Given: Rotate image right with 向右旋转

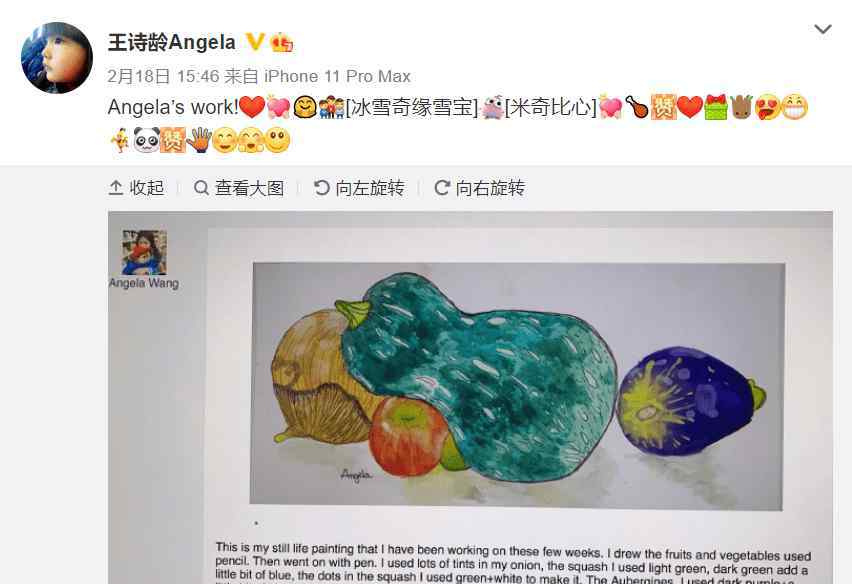Looking at the screenshot, I should 480,188.
